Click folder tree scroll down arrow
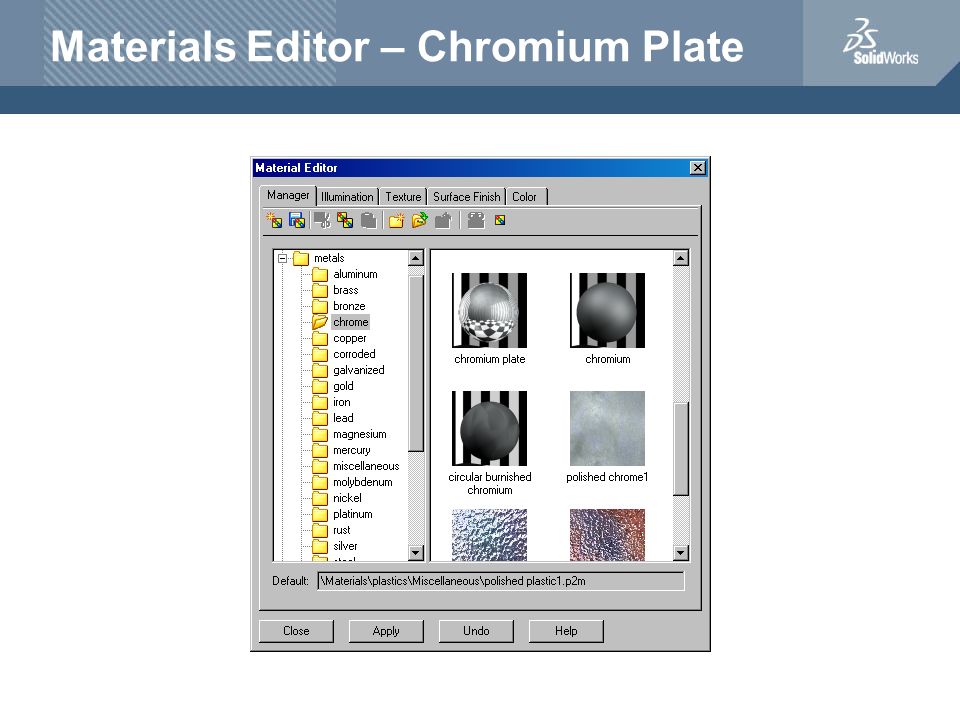The width and height of the screenshot is (960, 720). [x=416, y=553]
